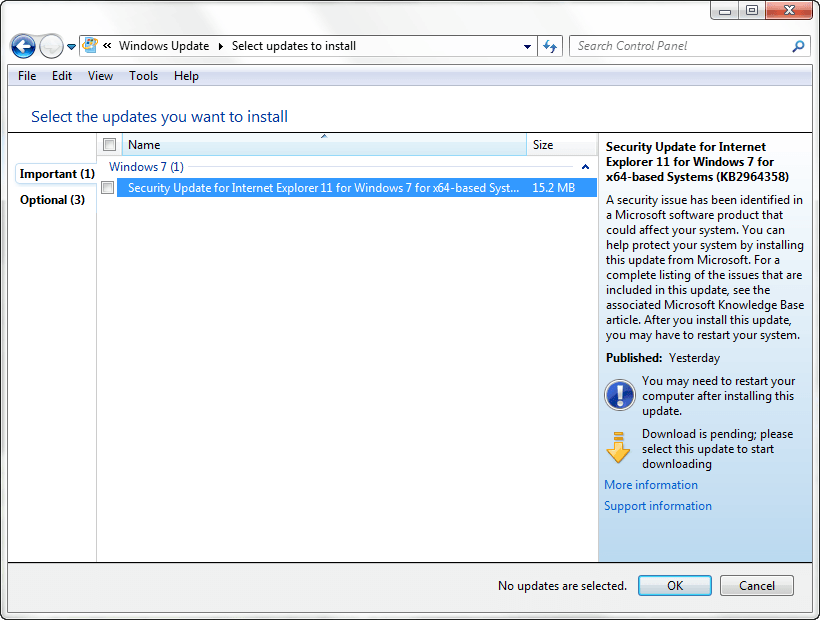Click the yellow download pending arrow icon

point(619,447)
